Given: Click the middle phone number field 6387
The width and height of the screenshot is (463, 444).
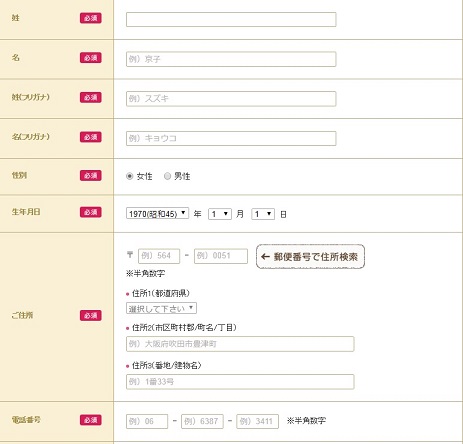Looking at the screenshot, I should pos(202,421).
